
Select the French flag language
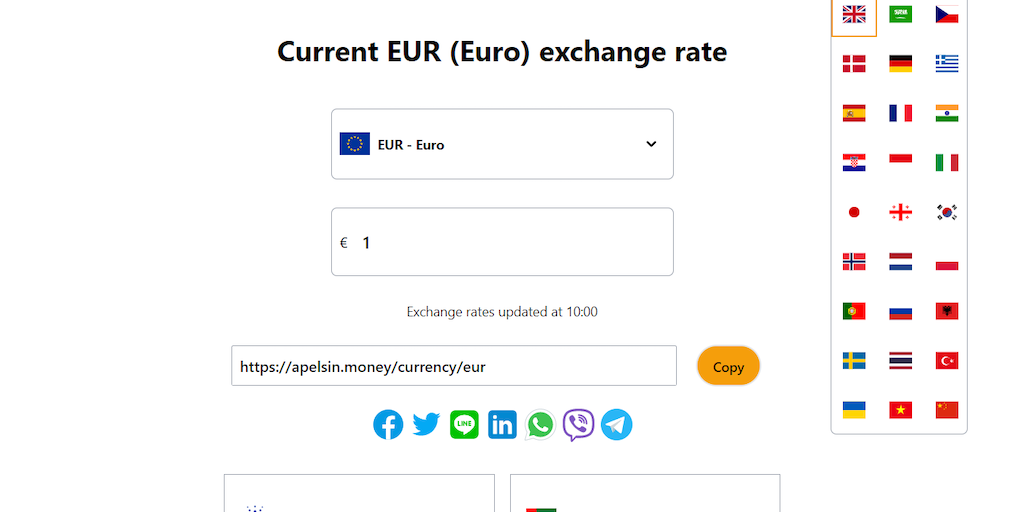pyautogui.click(x=901, y=113)
